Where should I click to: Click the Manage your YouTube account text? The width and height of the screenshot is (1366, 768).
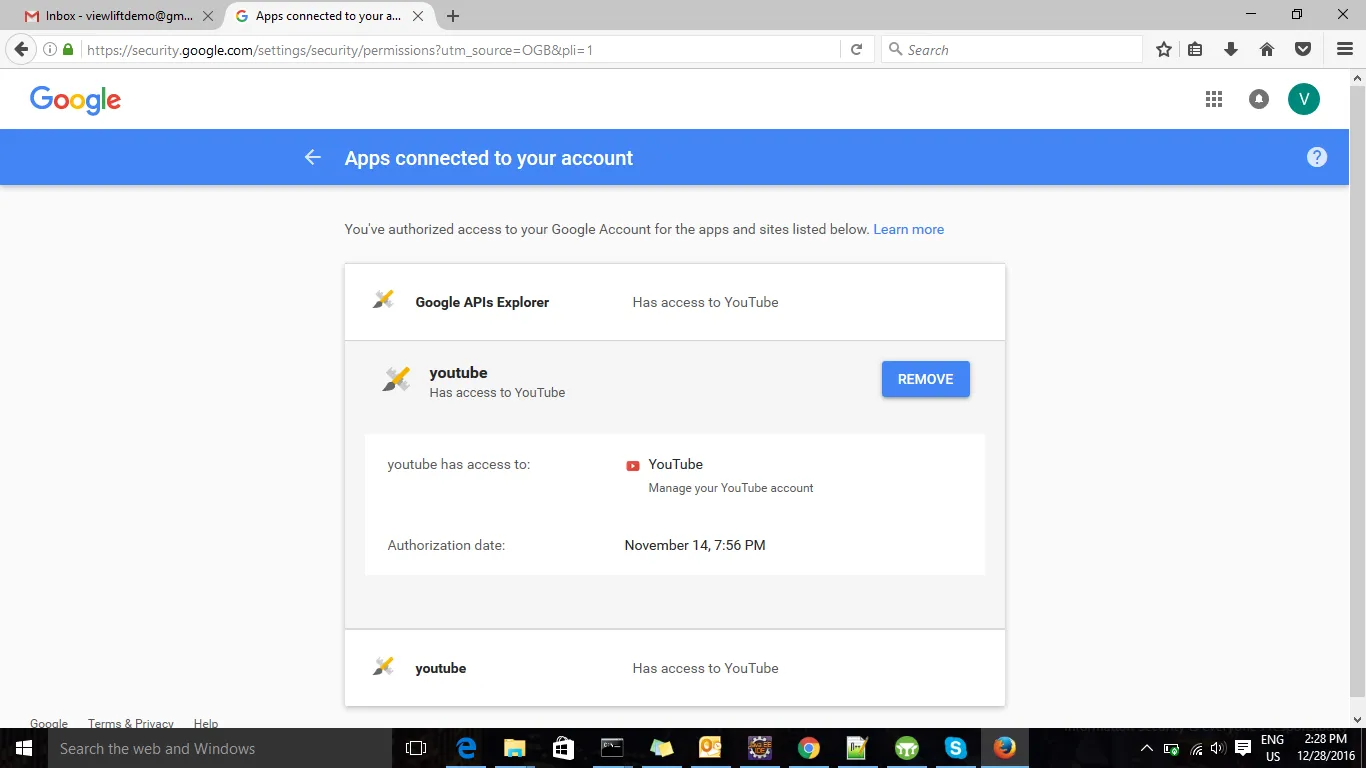click(x=731, y=488)
